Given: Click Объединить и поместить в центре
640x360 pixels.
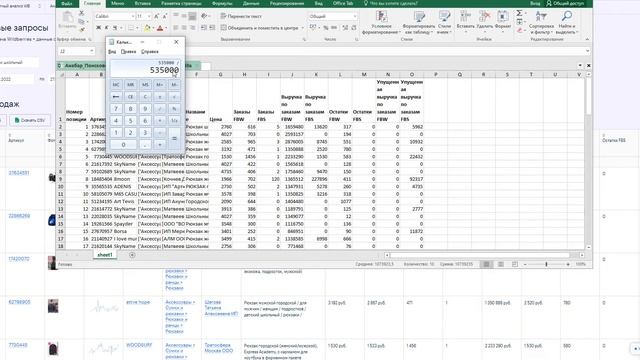Looking at the screenshot, I should click(261, 28).
